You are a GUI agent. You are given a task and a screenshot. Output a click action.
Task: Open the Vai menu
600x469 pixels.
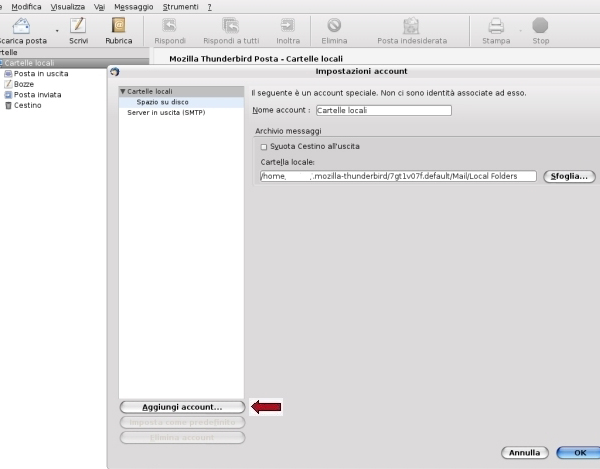[99, 7]
